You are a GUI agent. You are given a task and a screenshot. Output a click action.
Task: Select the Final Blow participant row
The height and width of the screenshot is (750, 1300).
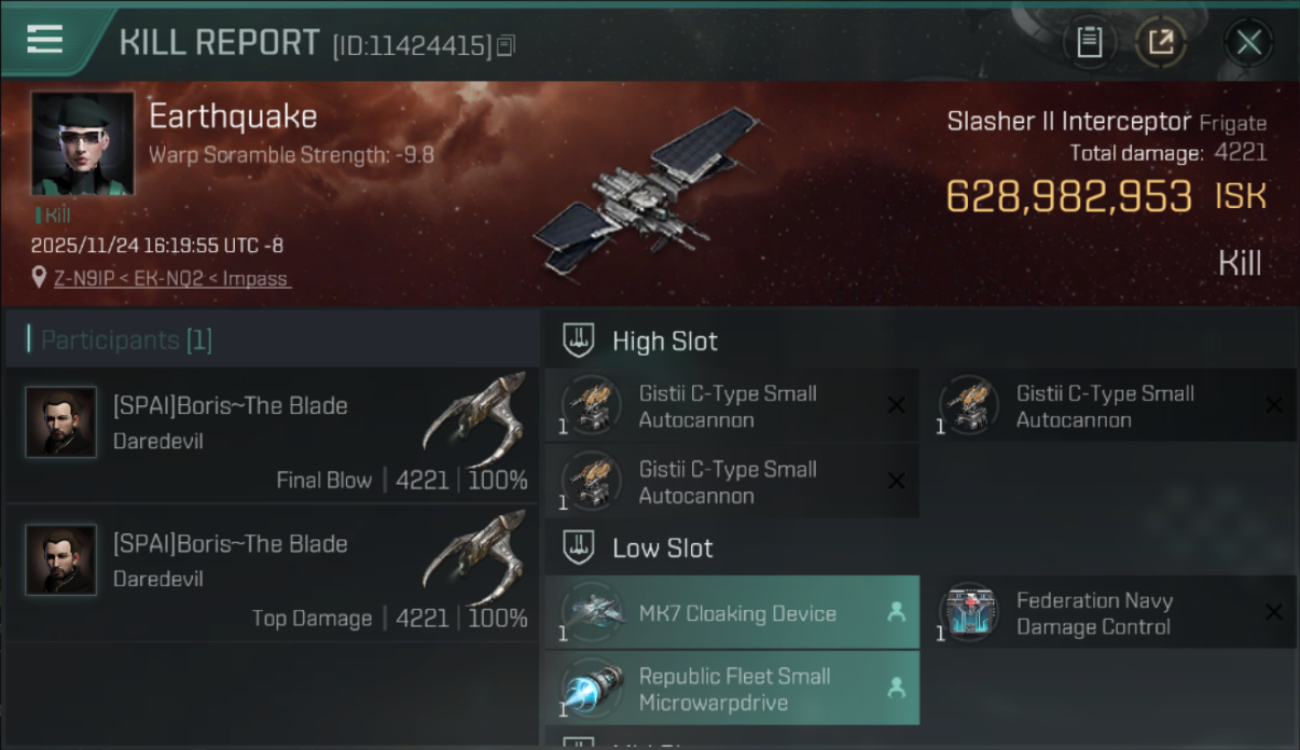pyautogui.click(x=272, y=434)
